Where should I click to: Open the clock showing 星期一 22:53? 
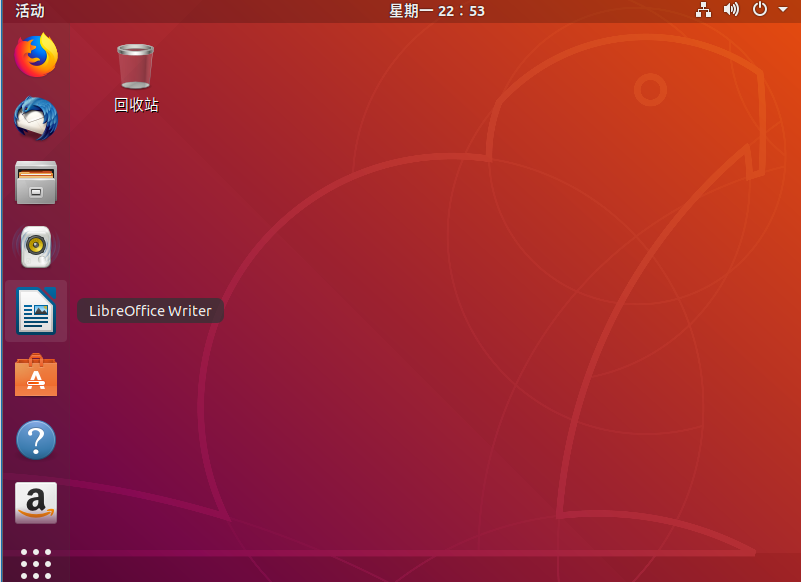(437, 11)
